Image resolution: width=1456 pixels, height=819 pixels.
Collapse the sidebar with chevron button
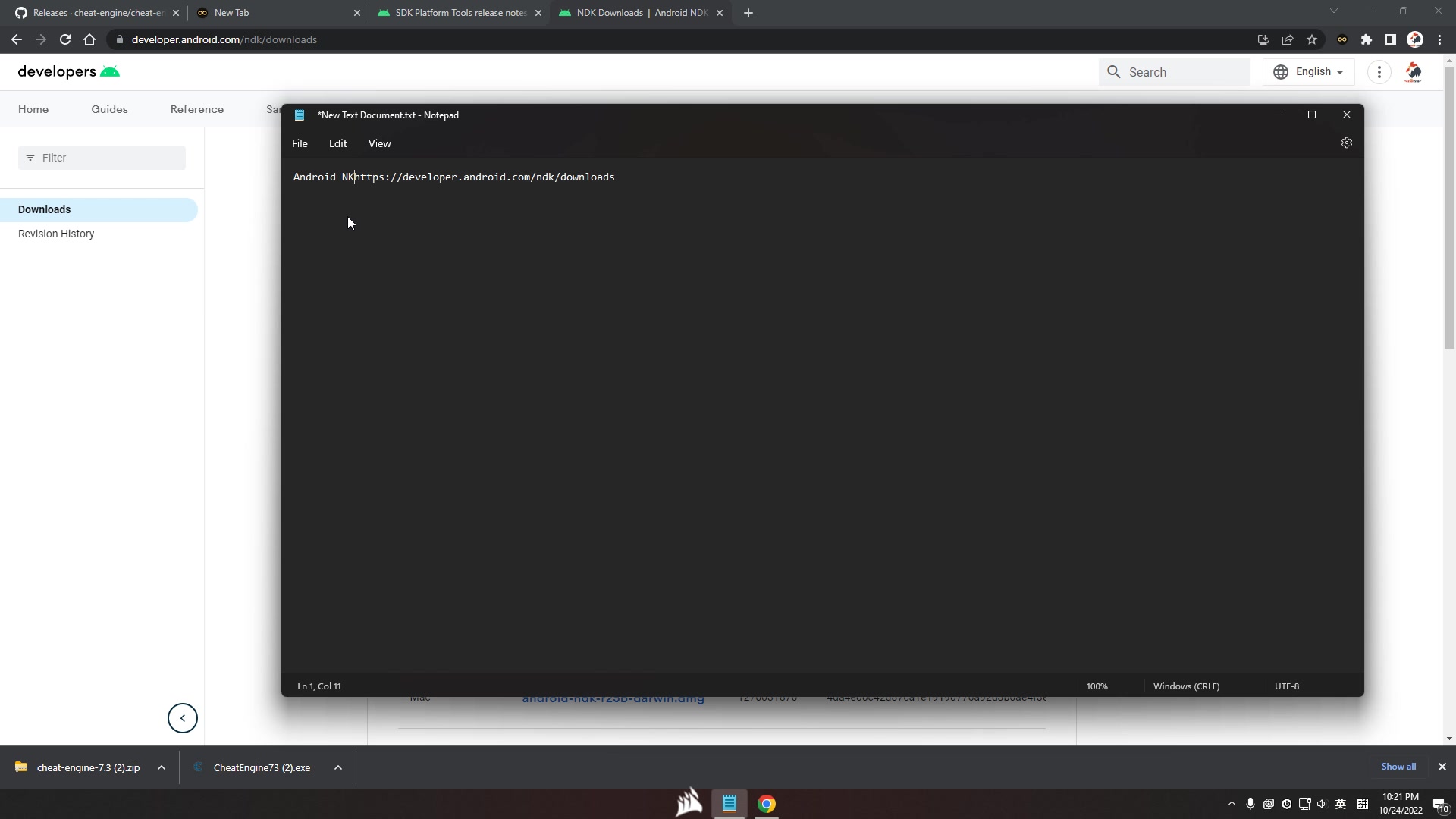click(x=182, y=717)
